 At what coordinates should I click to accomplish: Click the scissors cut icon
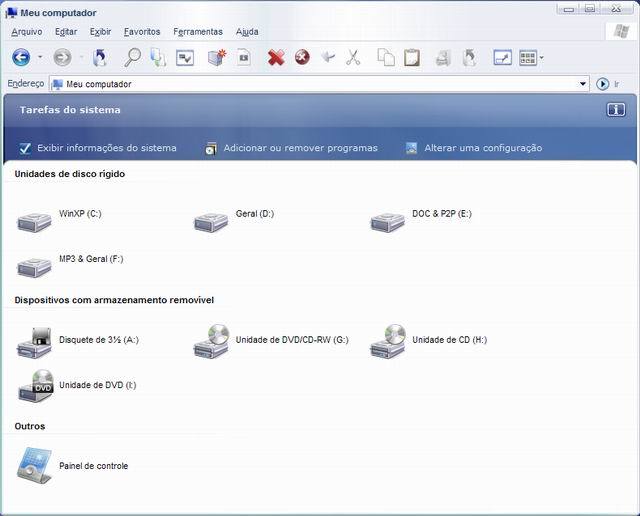(x=353, y=58)
